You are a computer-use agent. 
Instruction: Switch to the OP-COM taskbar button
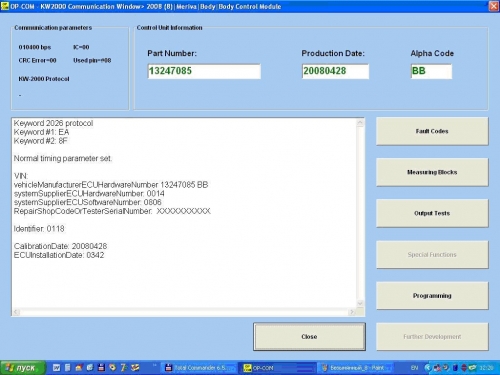278,368
